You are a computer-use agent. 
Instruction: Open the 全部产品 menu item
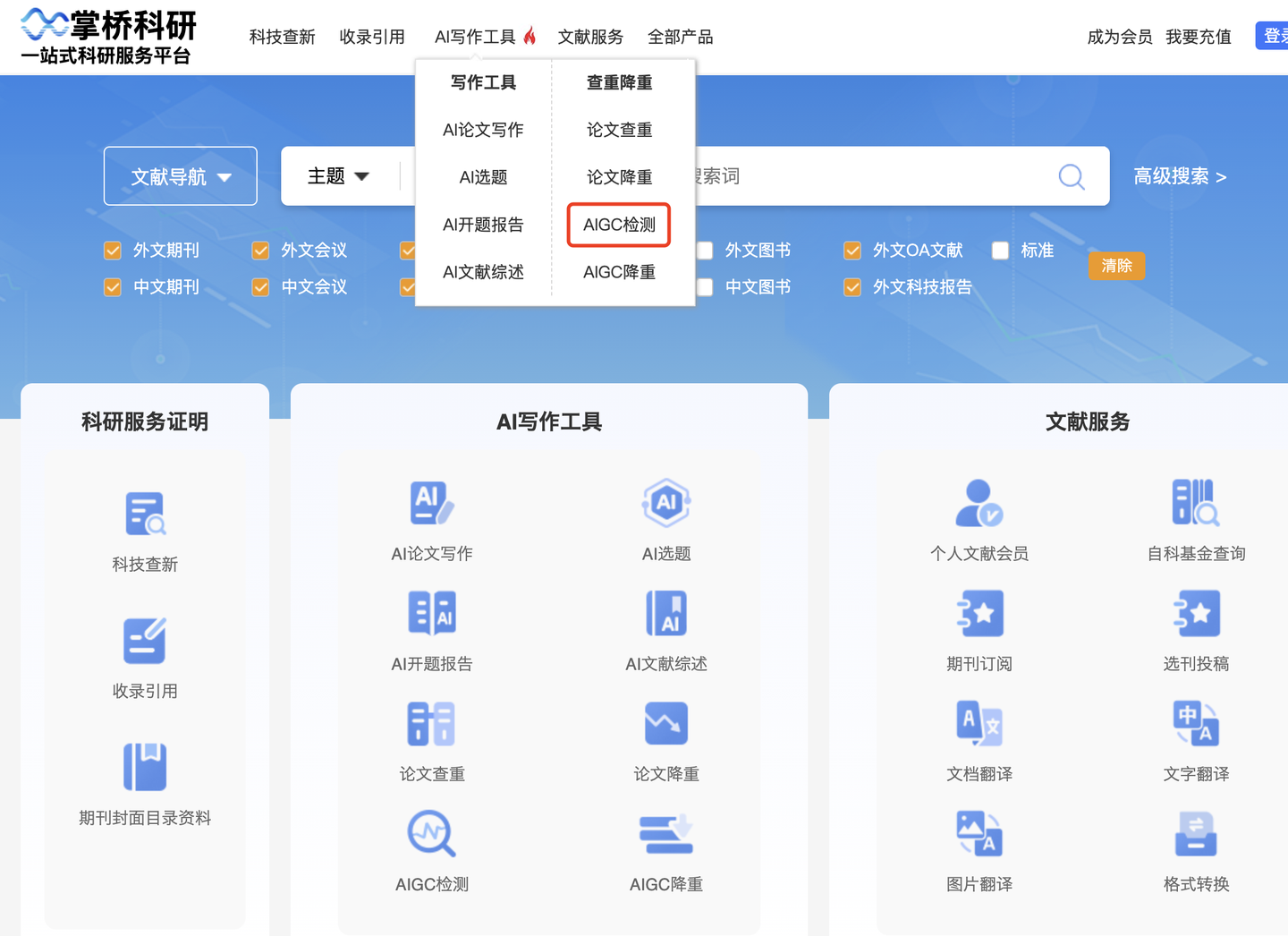tap(680, 37)
